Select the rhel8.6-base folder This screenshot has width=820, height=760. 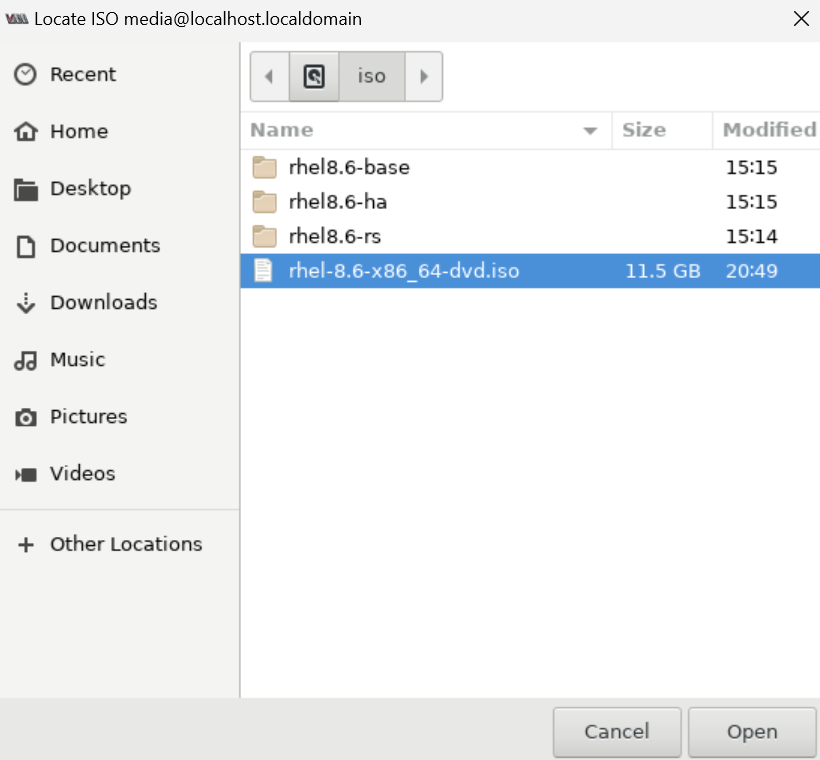pos(530,167)
